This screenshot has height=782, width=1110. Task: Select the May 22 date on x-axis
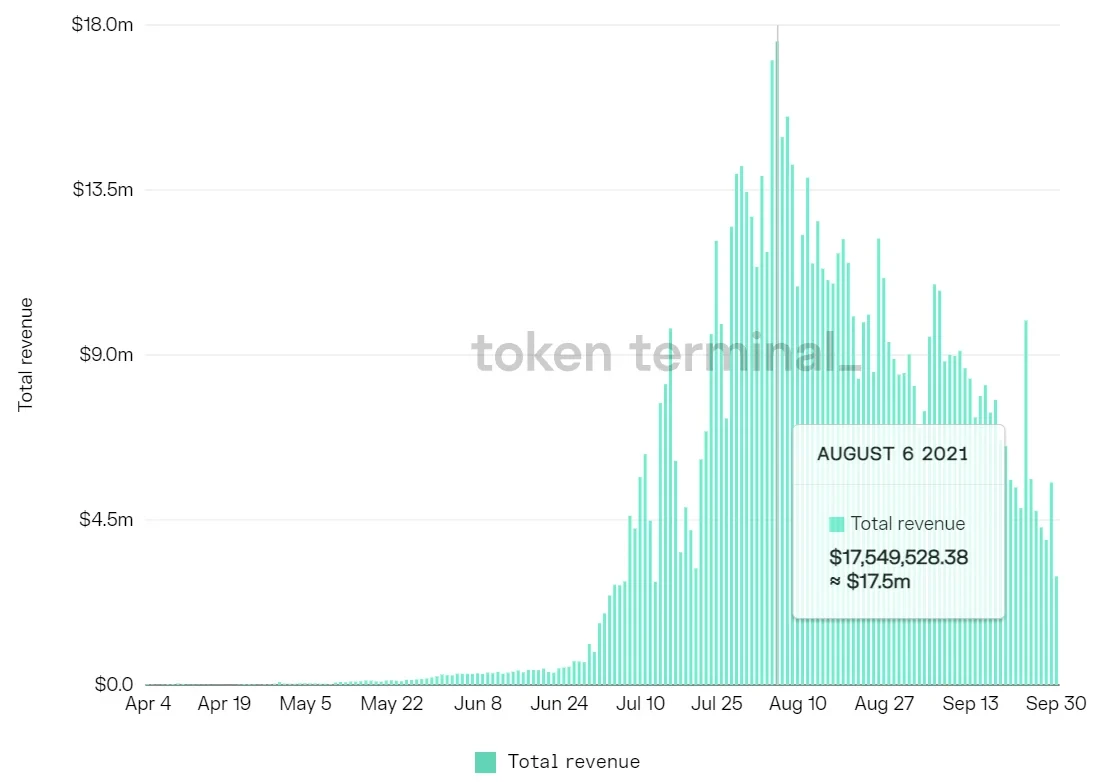392,704
